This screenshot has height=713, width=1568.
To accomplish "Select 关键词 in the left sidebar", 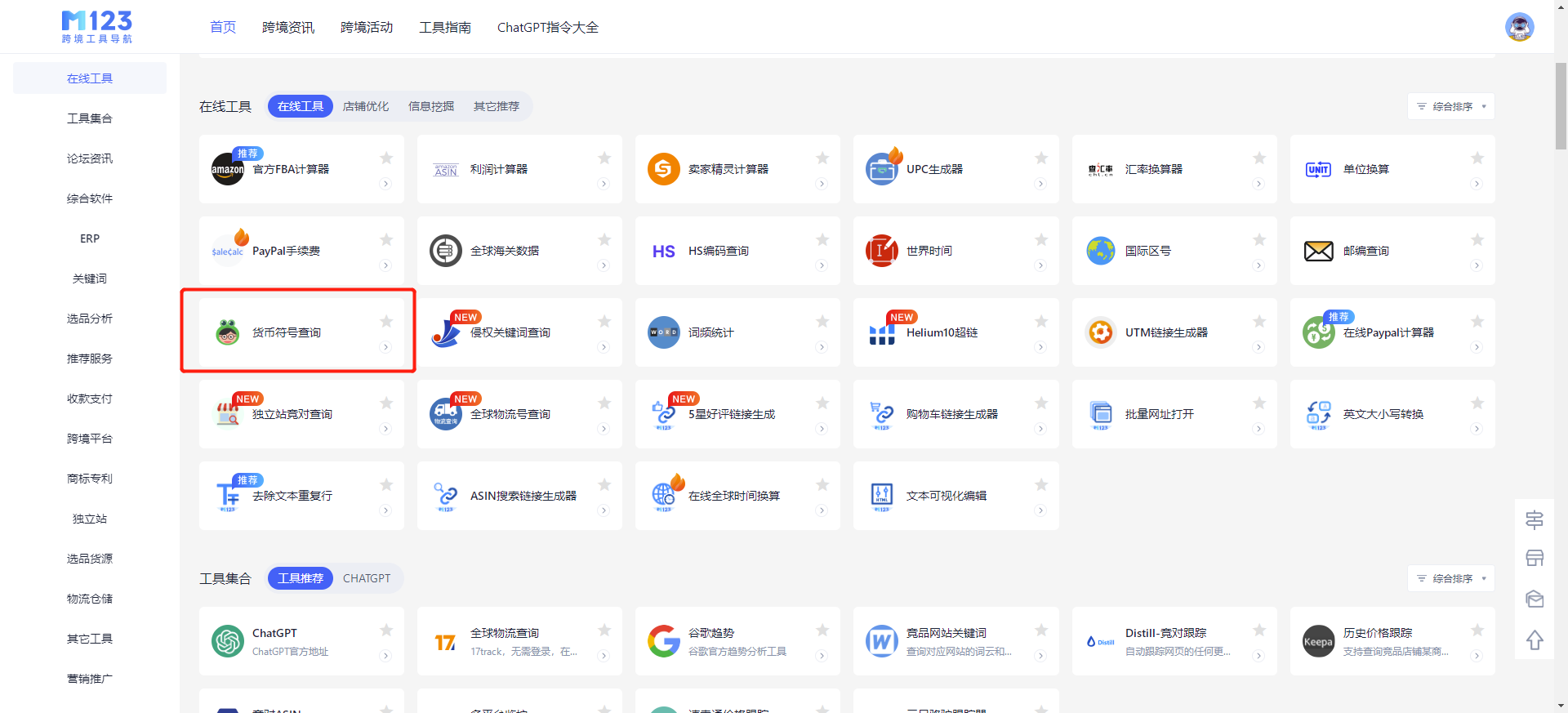I will pyautogui.click(x=90, y=279).
